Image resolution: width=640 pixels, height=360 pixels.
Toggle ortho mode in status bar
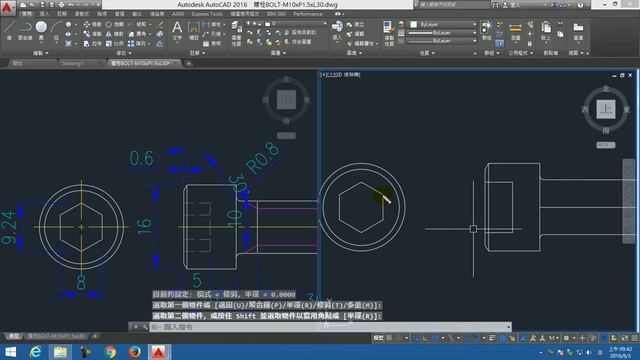tap(426, 338)
